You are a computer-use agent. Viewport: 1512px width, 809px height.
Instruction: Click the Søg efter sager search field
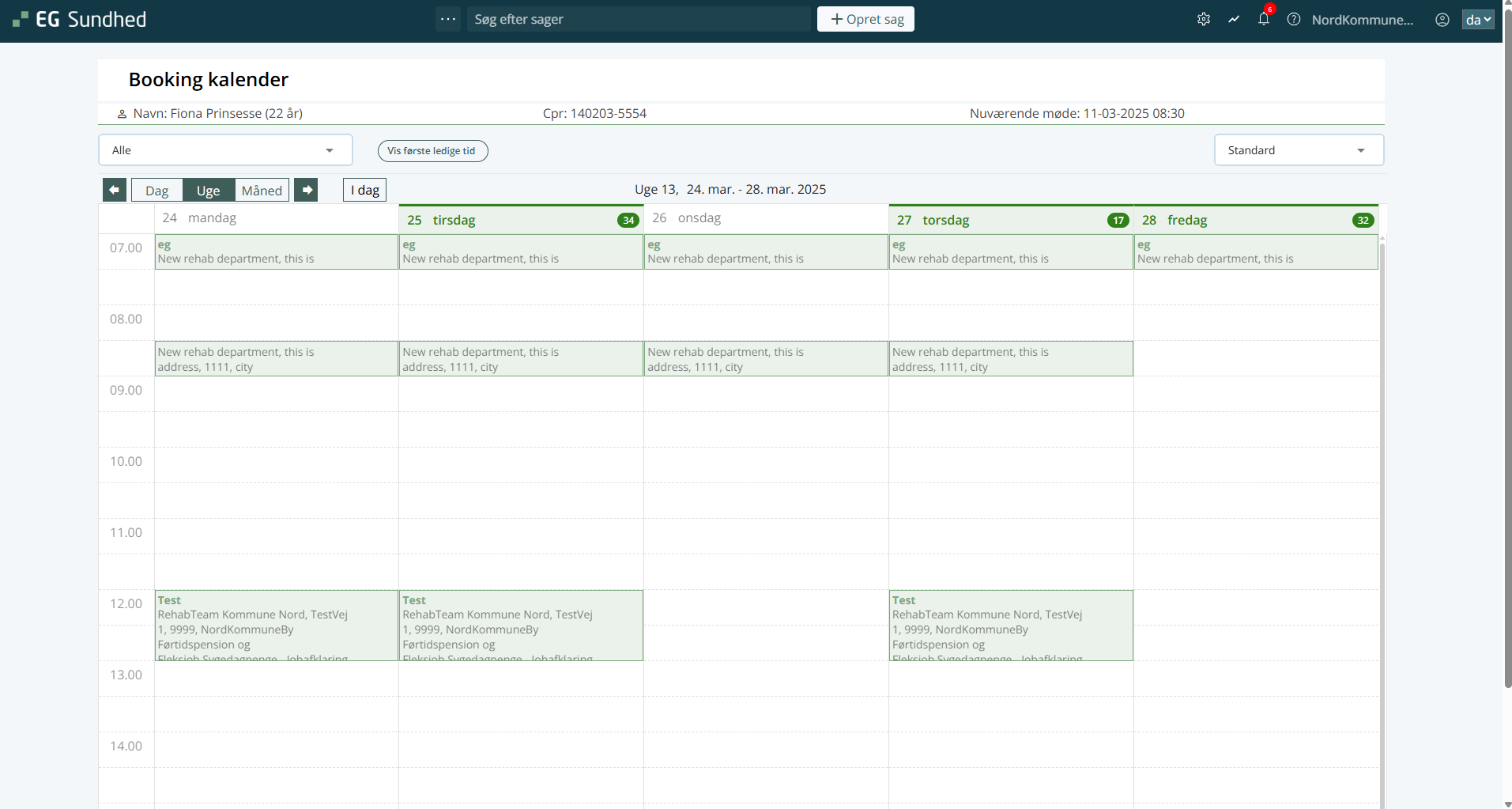coord(640,19)
